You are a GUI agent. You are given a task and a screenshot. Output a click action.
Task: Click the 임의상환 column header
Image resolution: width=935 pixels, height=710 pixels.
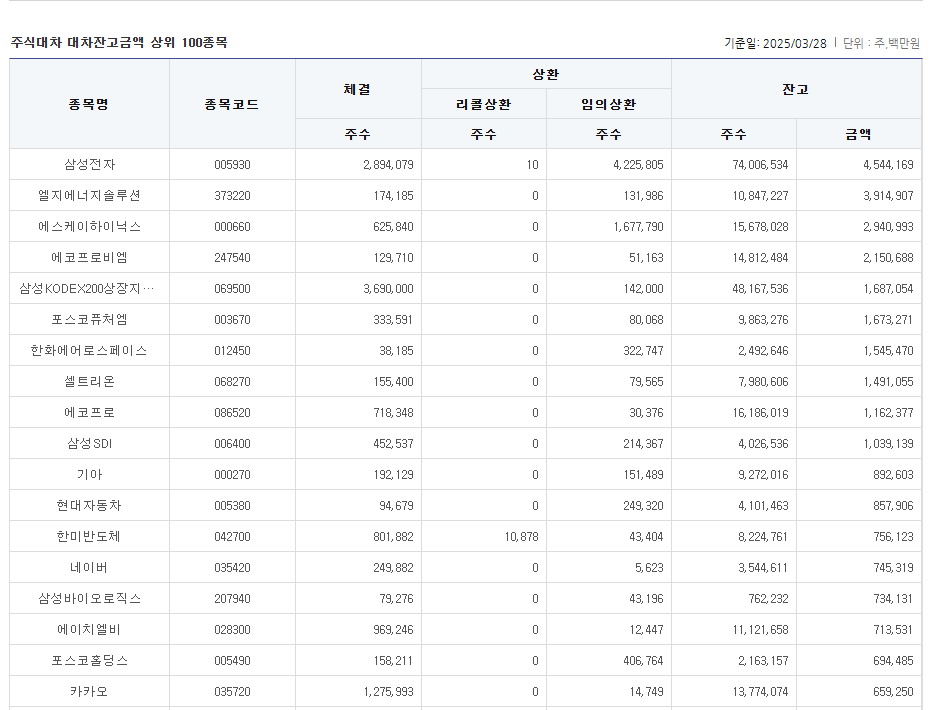[609, 104]
